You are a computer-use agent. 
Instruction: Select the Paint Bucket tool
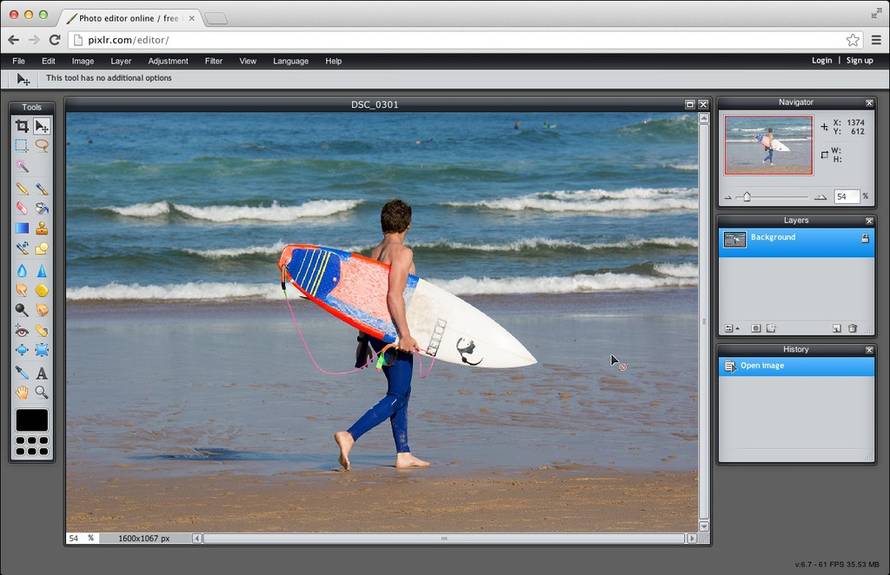click(x=41, y=208)
